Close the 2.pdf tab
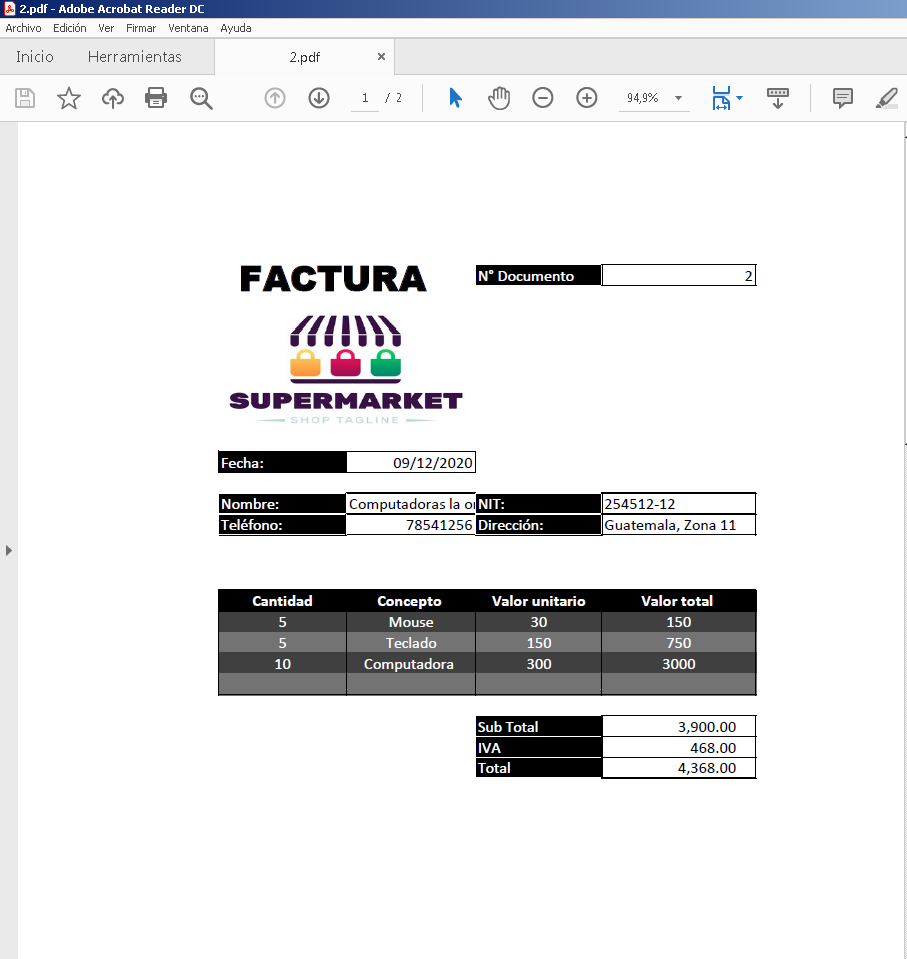907x959 pixels. click(x=381, y=56)
